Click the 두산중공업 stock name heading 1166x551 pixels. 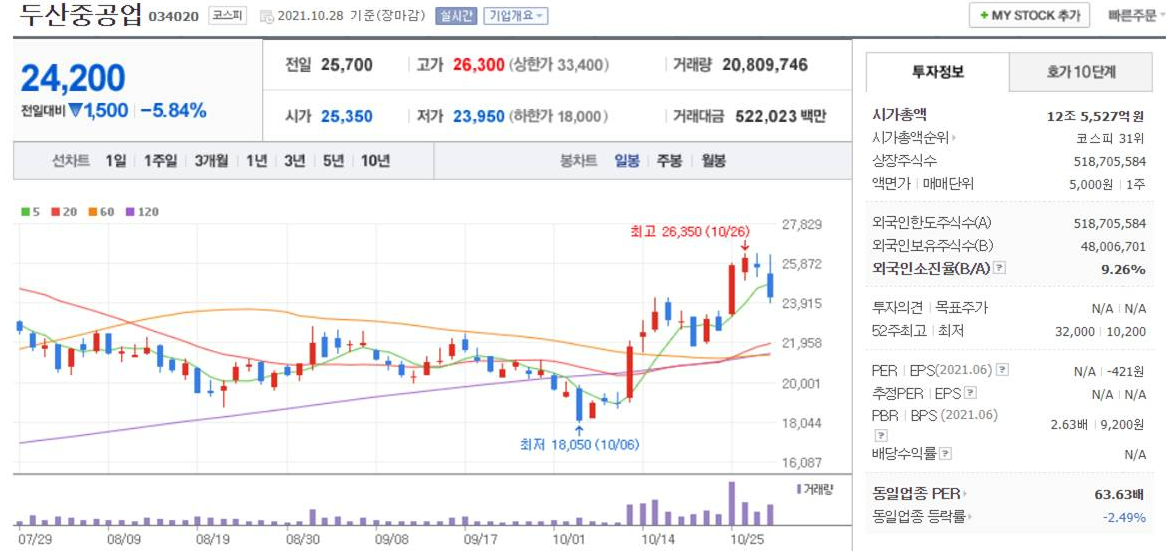80,15
